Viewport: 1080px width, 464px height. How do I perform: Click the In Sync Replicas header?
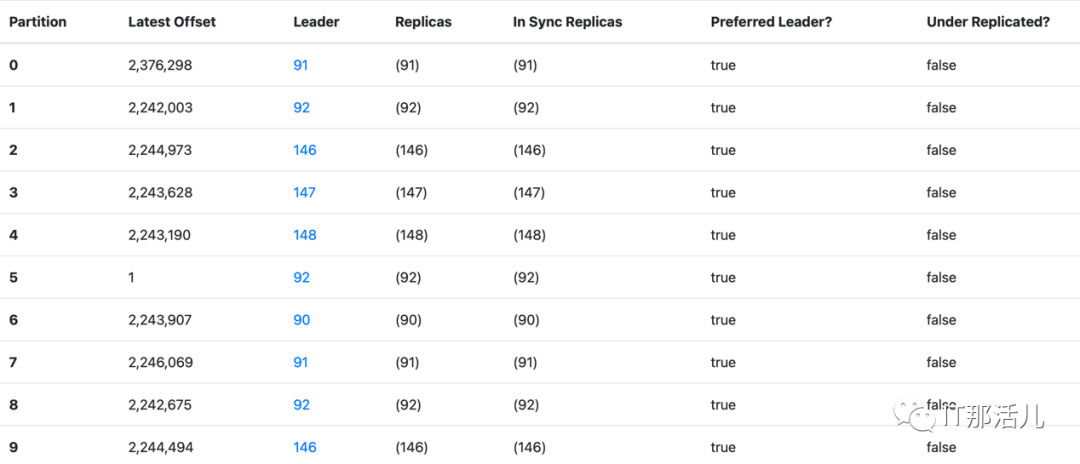point(567,22)
